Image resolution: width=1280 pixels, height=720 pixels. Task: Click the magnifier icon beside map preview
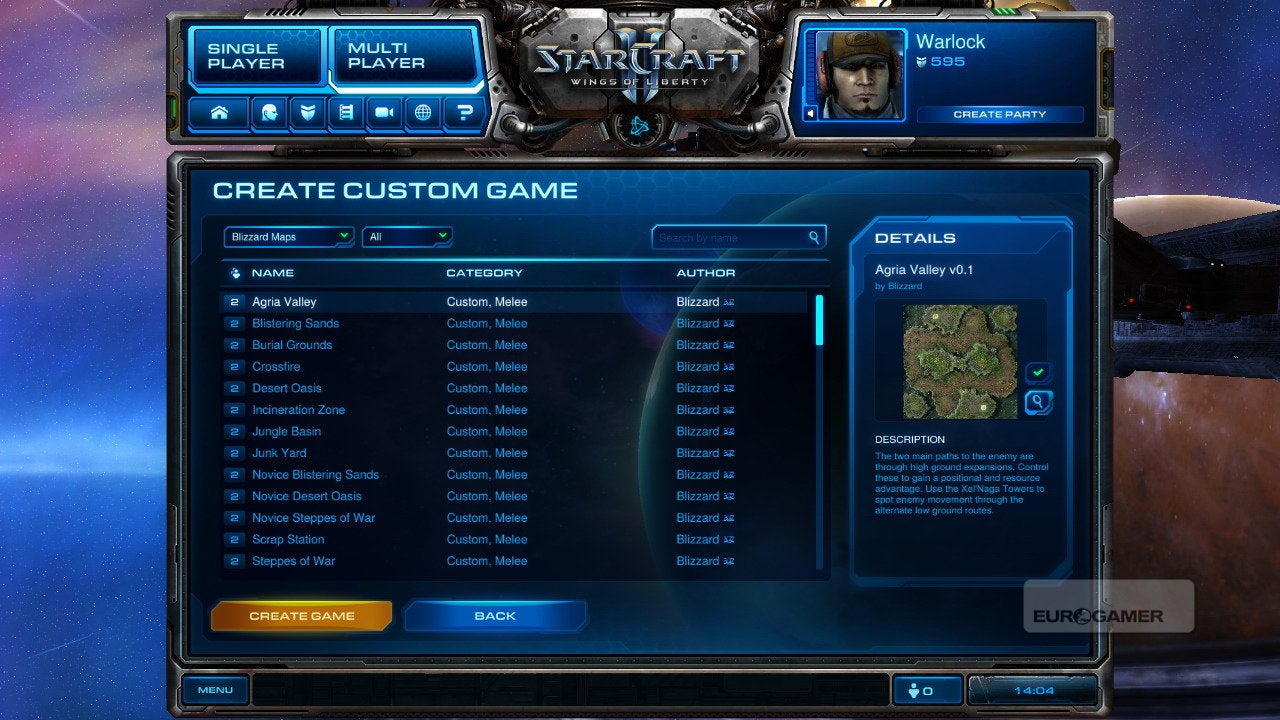pyautogui.click(x=1039, y=402)
